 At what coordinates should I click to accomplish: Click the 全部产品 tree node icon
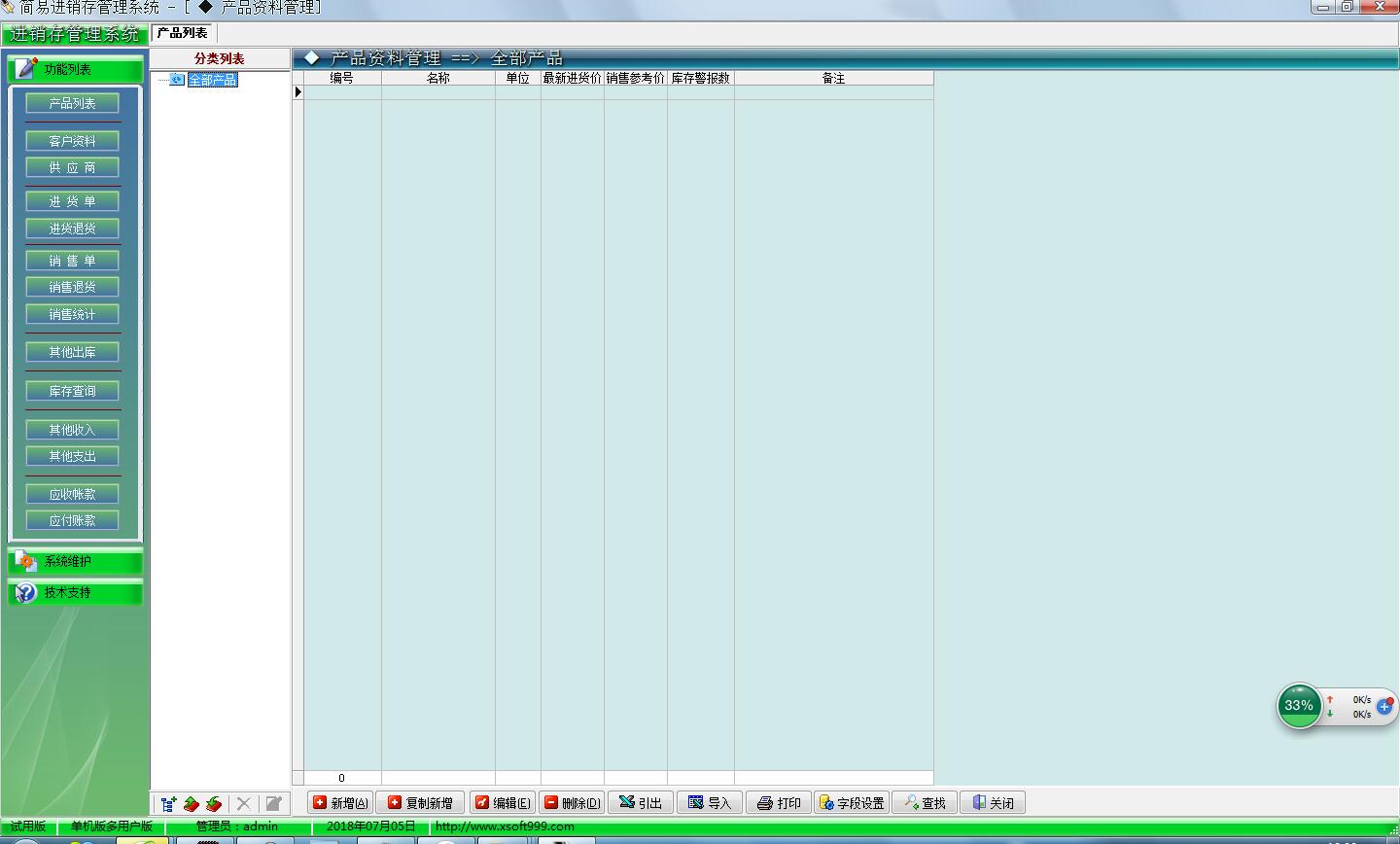177,80
